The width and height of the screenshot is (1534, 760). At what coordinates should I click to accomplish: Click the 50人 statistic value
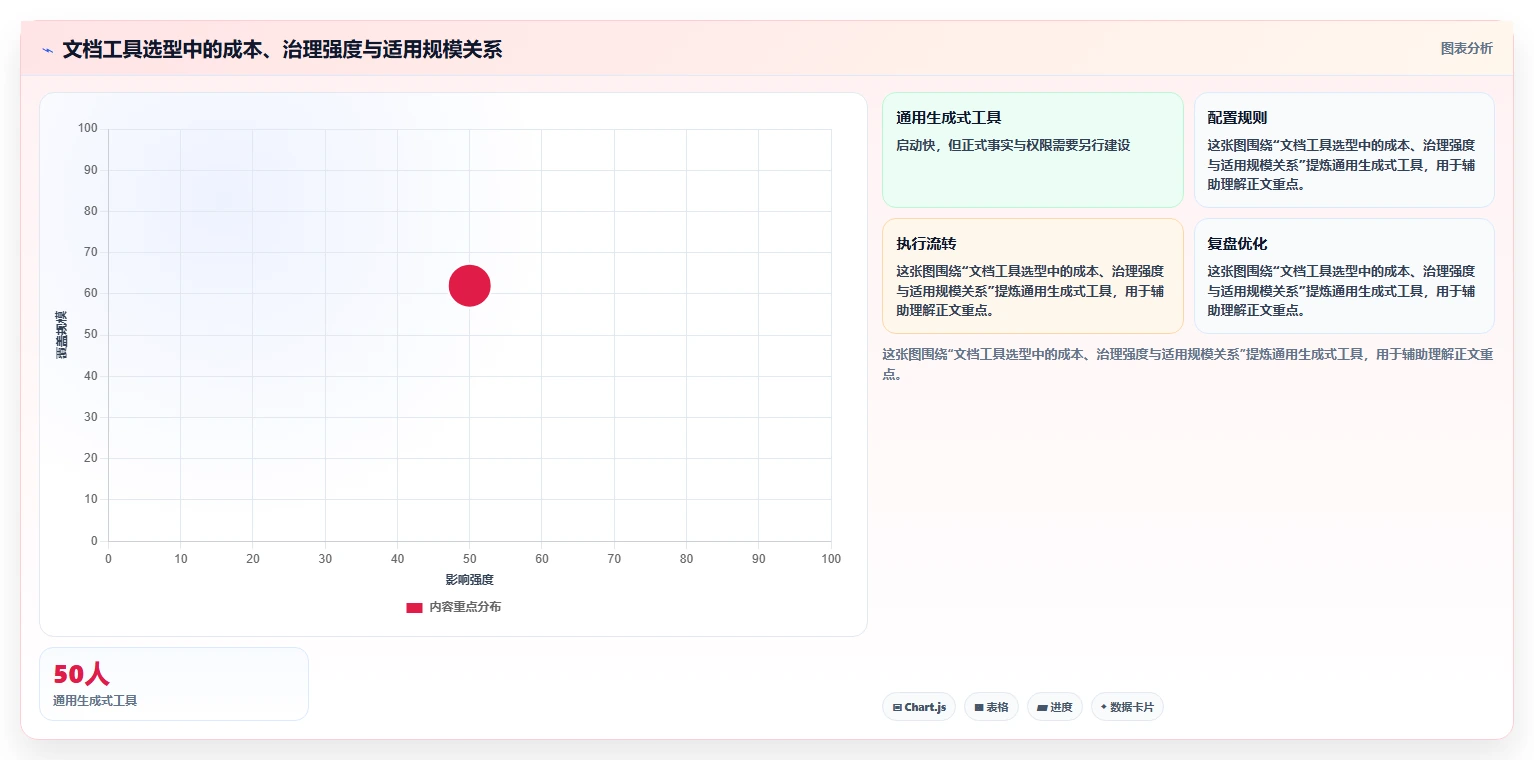coord(81,674)
